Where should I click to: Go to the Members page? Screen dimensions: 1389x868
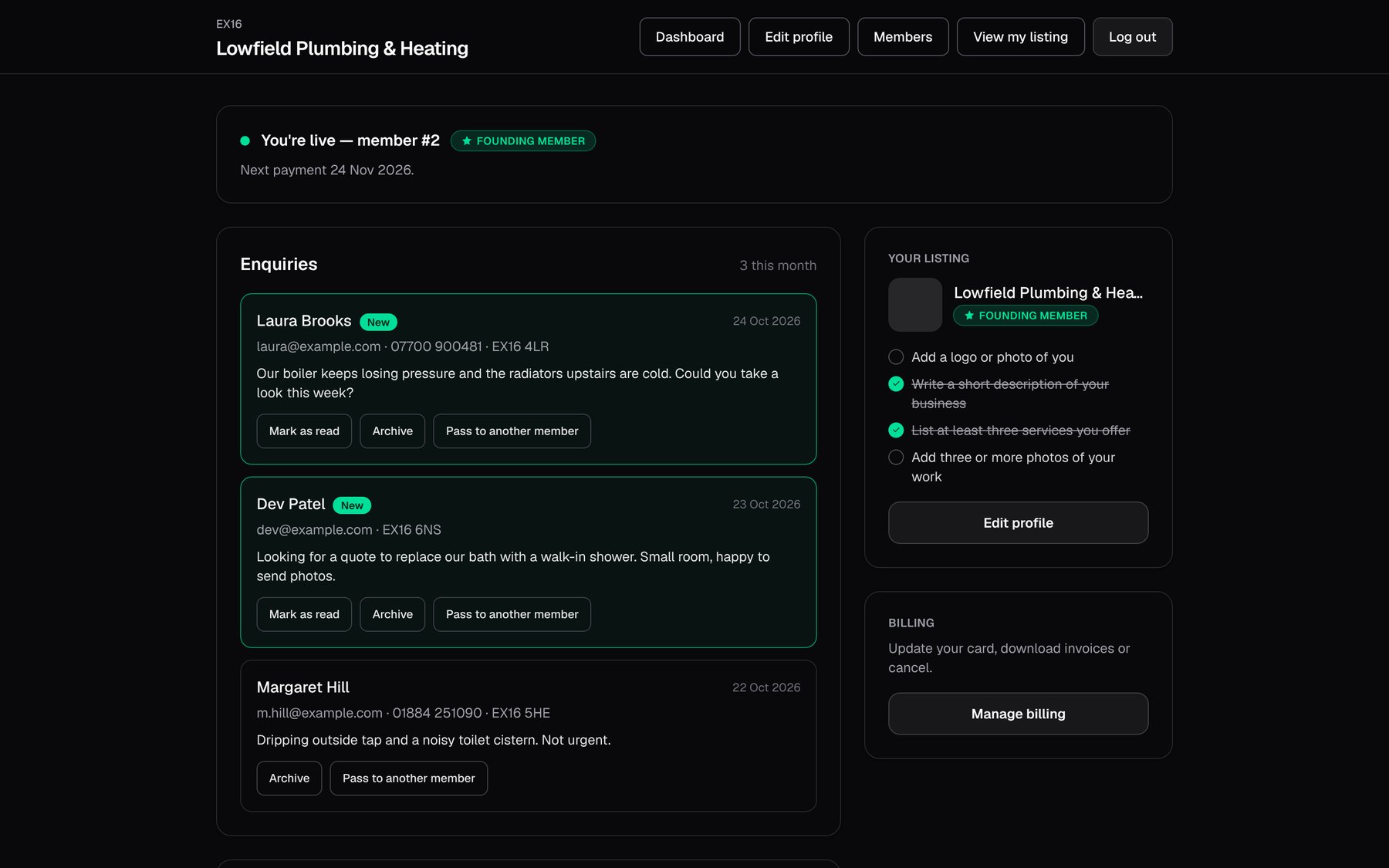(x=903, y=37)
